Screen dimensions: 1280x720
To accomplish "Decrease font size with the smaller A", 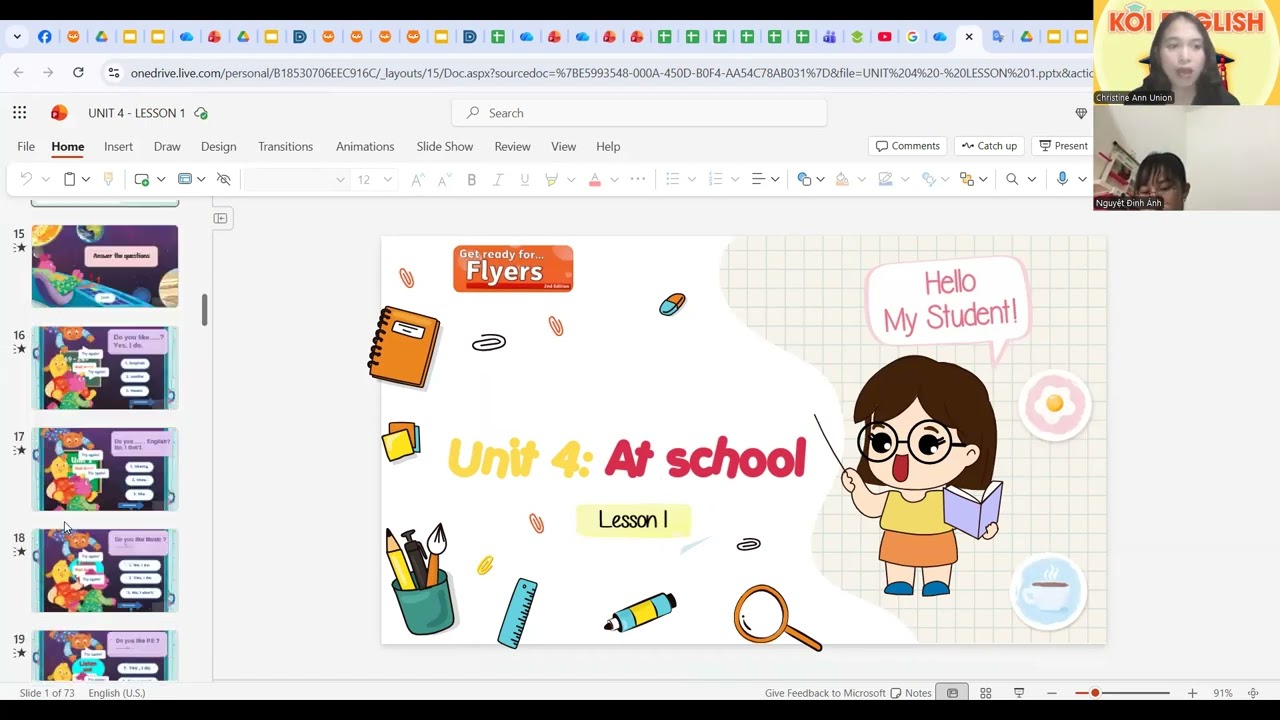I will [444, 179].
